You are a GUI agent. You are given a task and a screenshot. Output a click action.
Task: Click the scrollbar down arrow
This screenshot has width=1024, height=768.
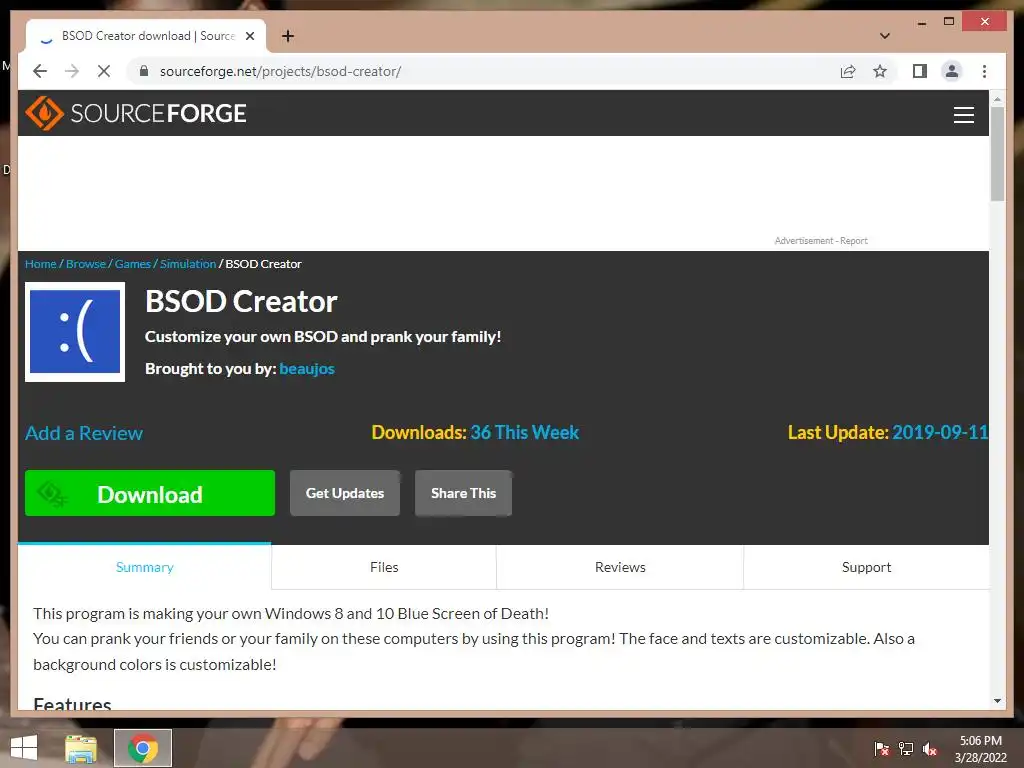coord(997,701)
